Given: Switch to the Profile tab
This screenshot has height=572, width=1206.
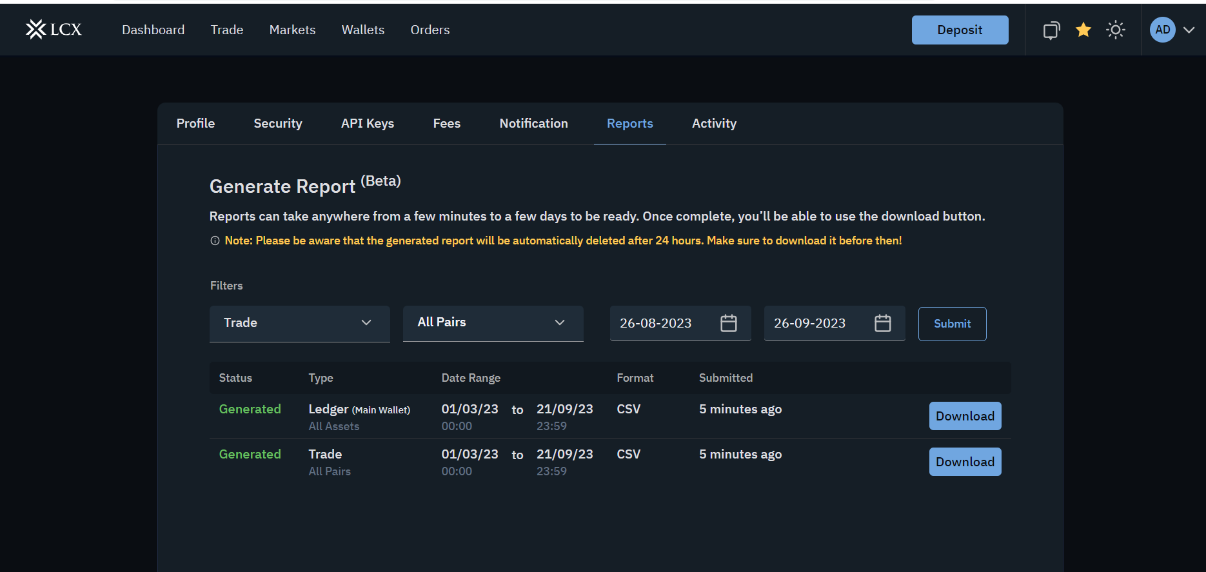Looking at the screenshot, I should click(196, 124).
